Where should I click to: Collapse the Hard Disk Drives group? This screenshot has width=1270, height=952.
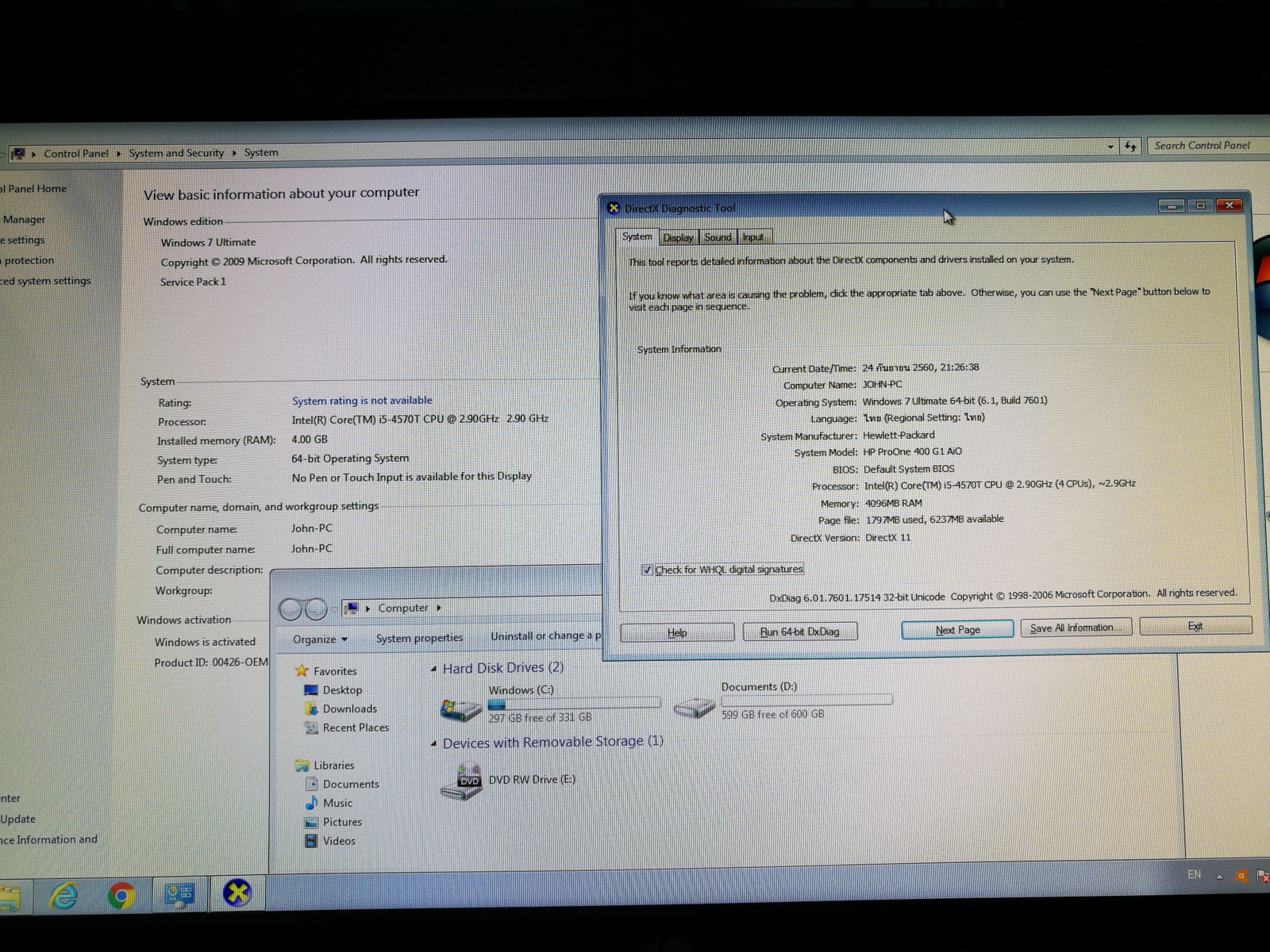pos(433,670)
